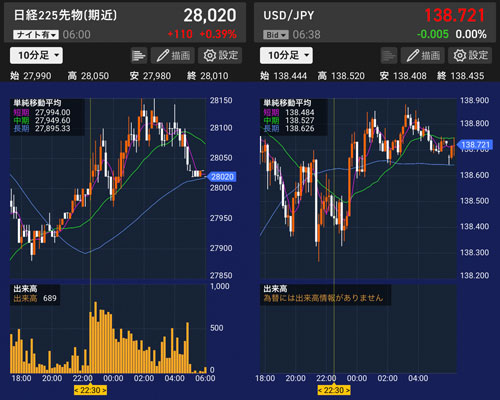Click the 描画 button on Nikkei chart
This screenshot has width=500, height=400.
tap(172, 55)
